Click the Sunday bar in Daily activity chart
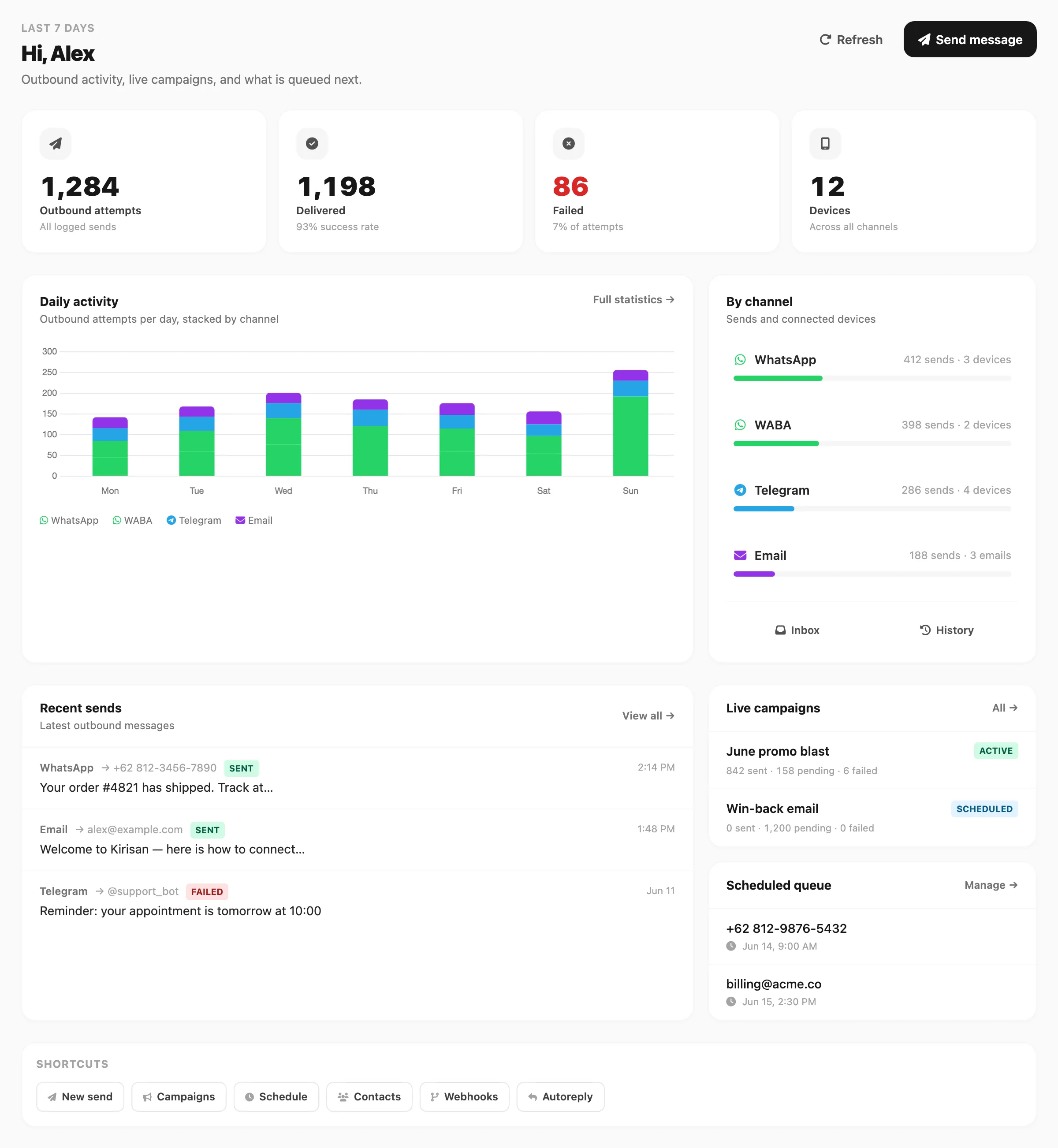 tap(630, 423)
